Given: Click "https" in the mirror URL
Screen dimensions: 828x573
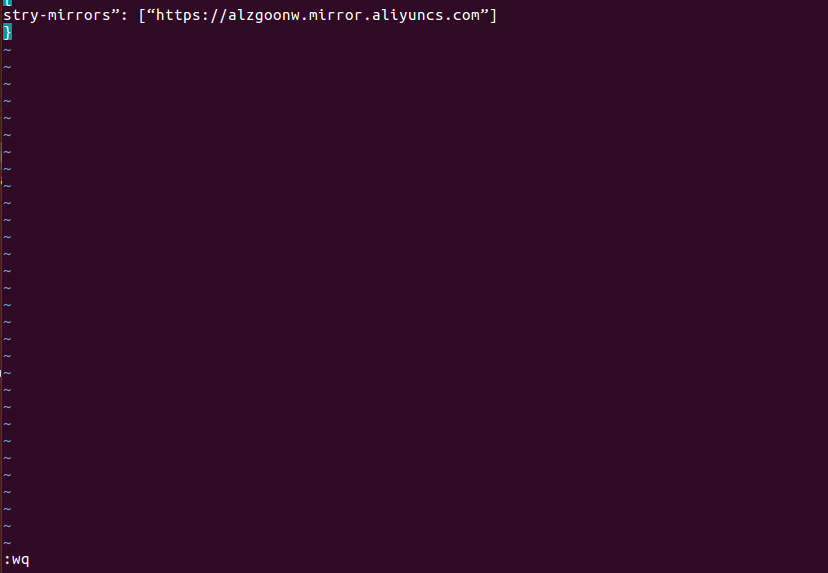Looking at the screenshot, I should coord(178,15).
